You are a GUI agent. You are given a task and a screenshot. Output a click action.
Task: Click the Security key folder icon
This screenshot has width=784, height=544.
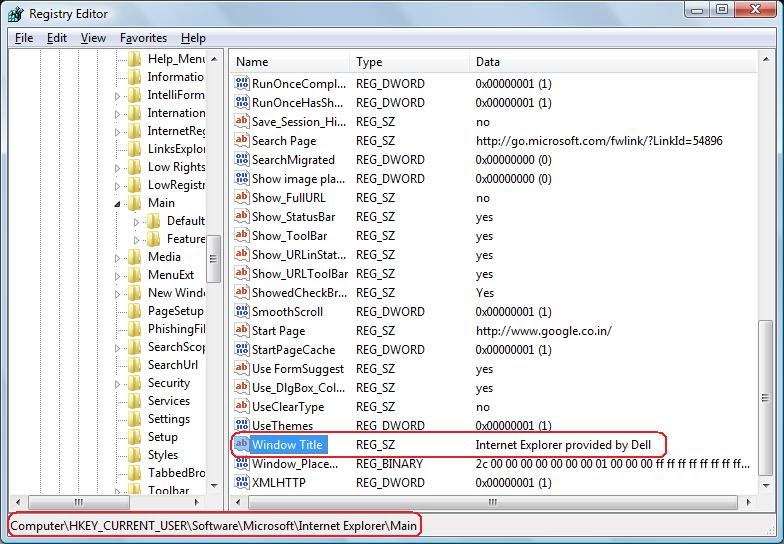[x=135, y=382]
